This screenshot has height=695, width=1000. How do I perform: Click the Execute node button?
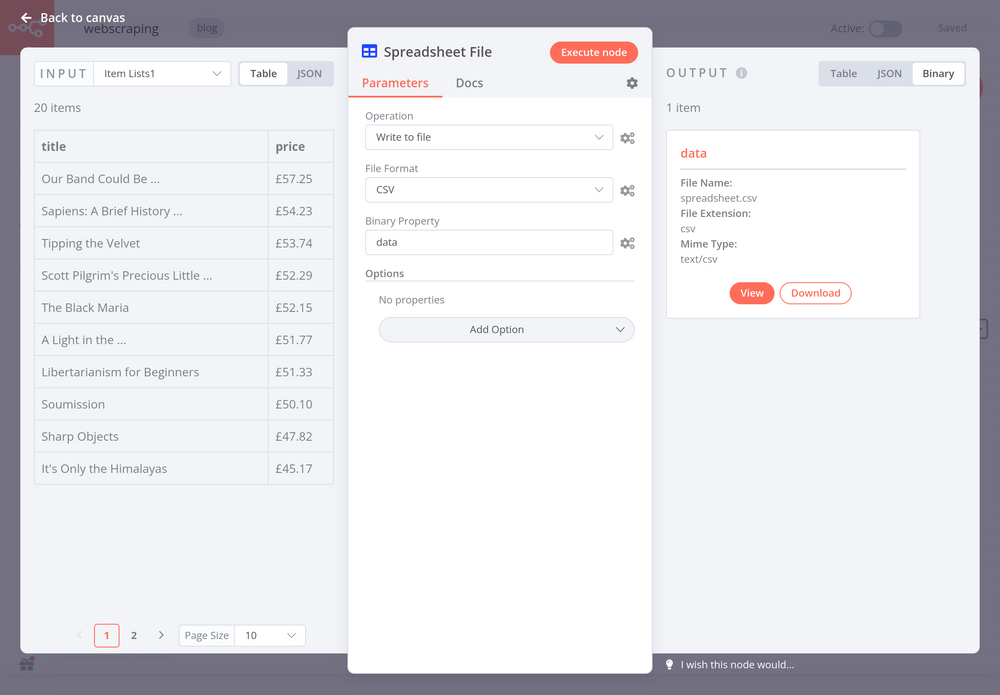(x=593, y=51)
